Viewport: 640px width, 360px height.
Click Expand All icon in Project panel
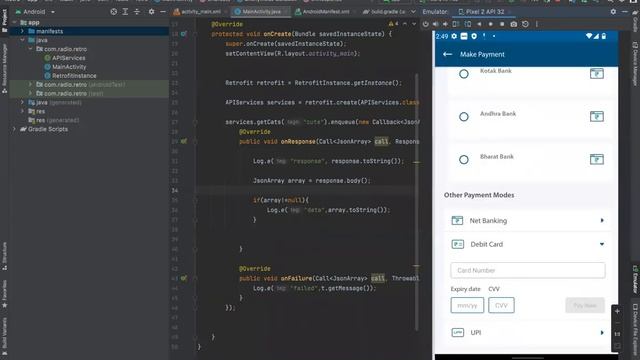[x=125, y=12]
